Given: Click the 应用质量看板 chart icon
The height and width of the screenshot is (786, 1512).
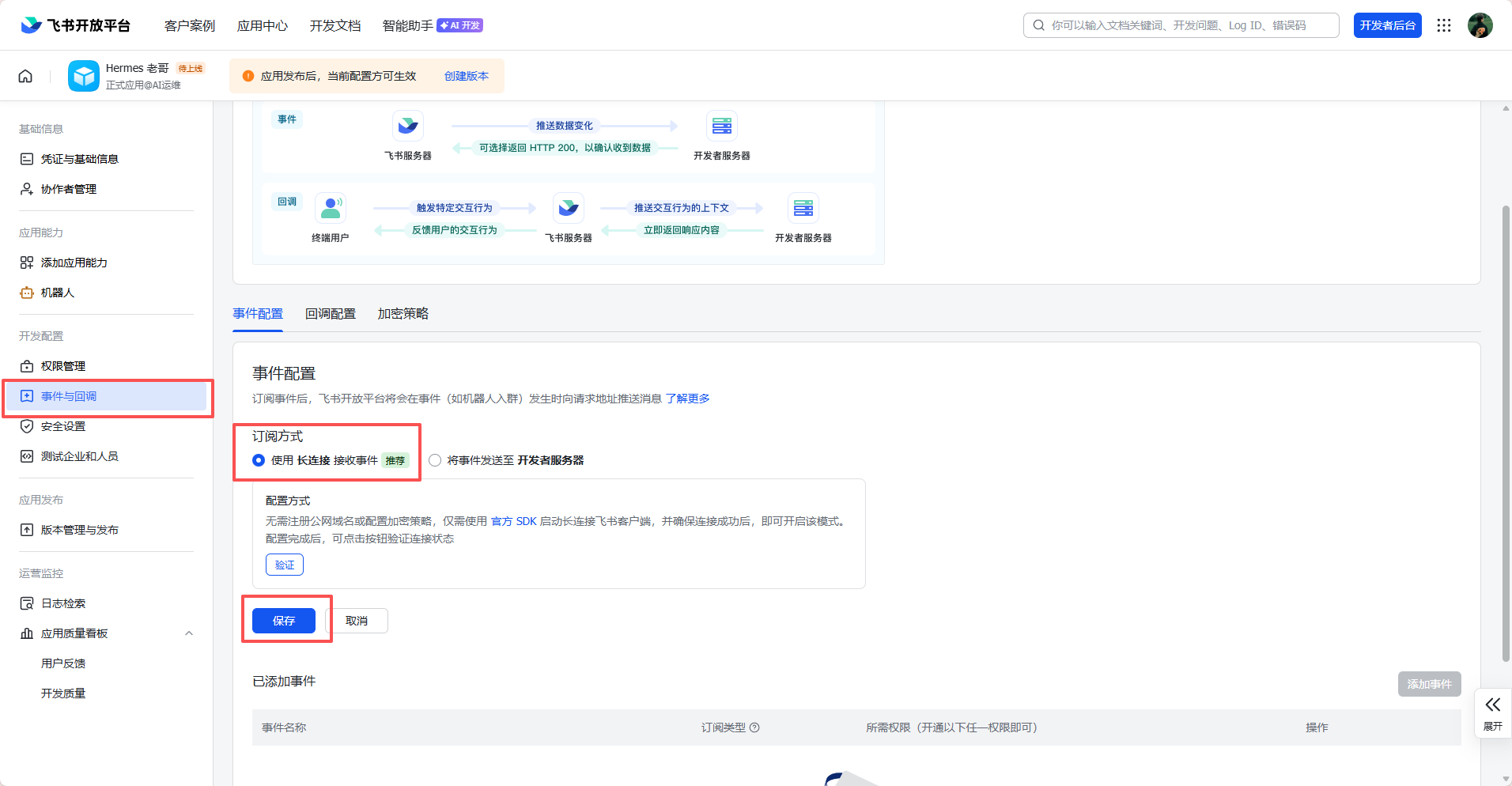Looking at the screenshot, I should coord(27,633).
